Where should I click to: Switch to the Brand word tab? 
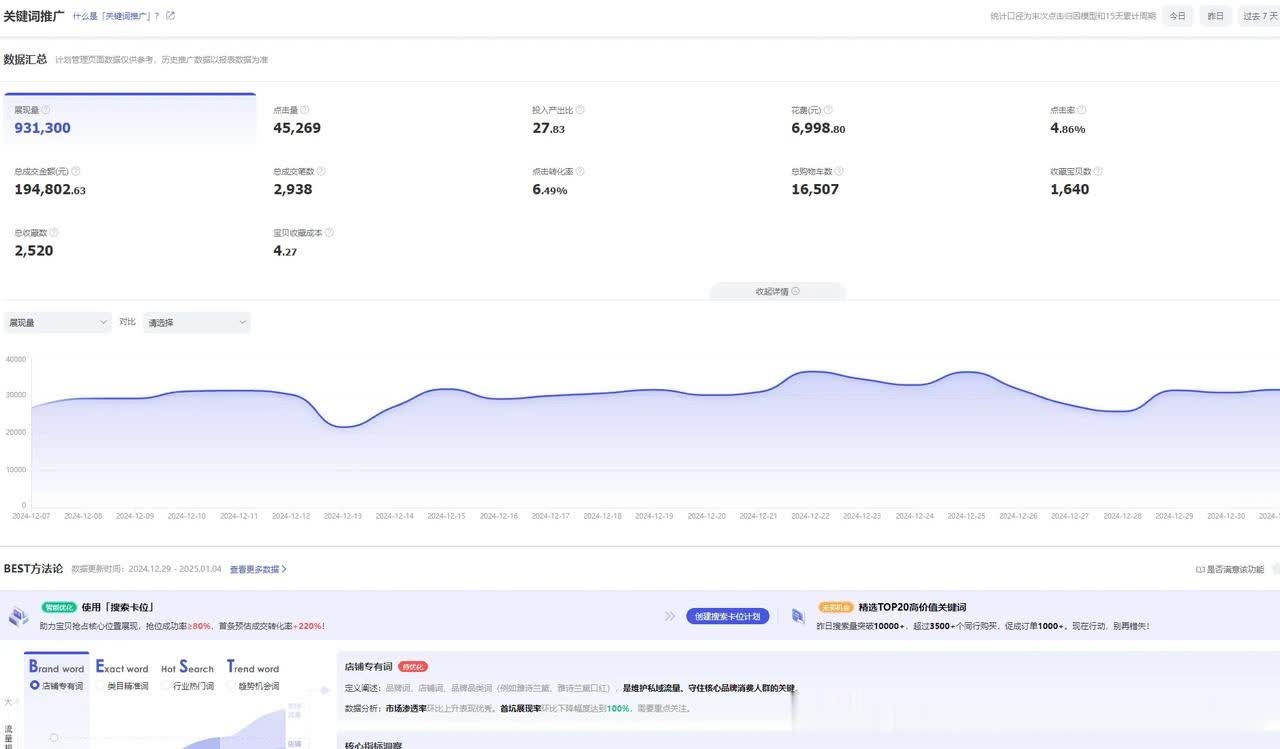click(x=56, y=667)
